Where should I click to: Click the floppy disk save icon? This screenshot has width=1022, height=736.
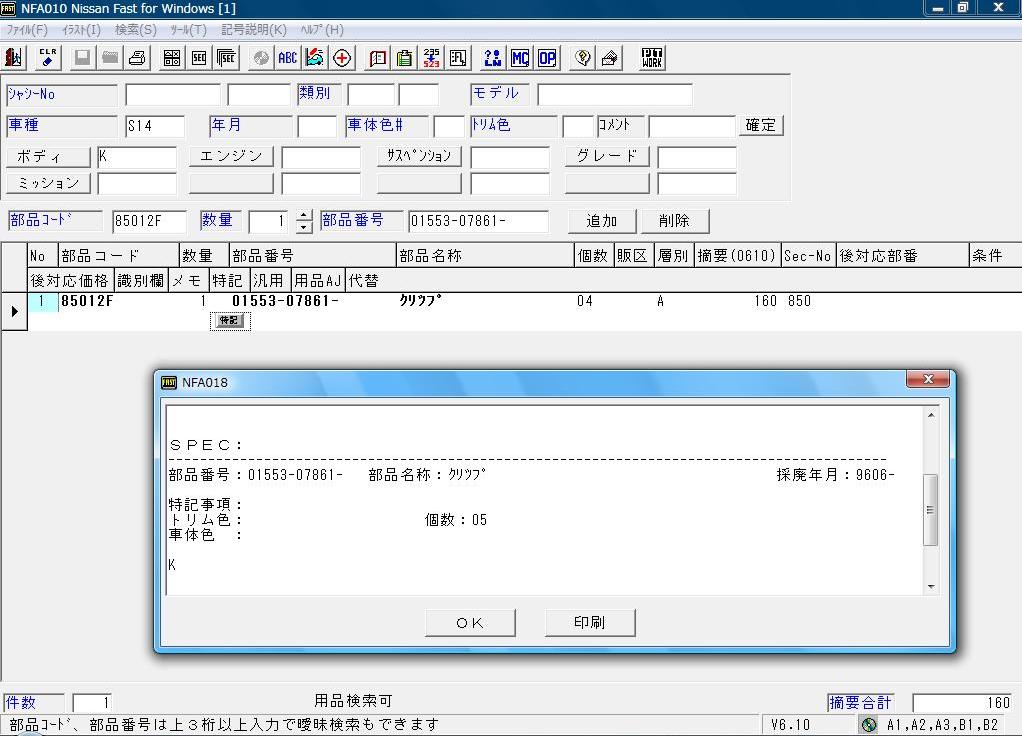coord(82,58)
